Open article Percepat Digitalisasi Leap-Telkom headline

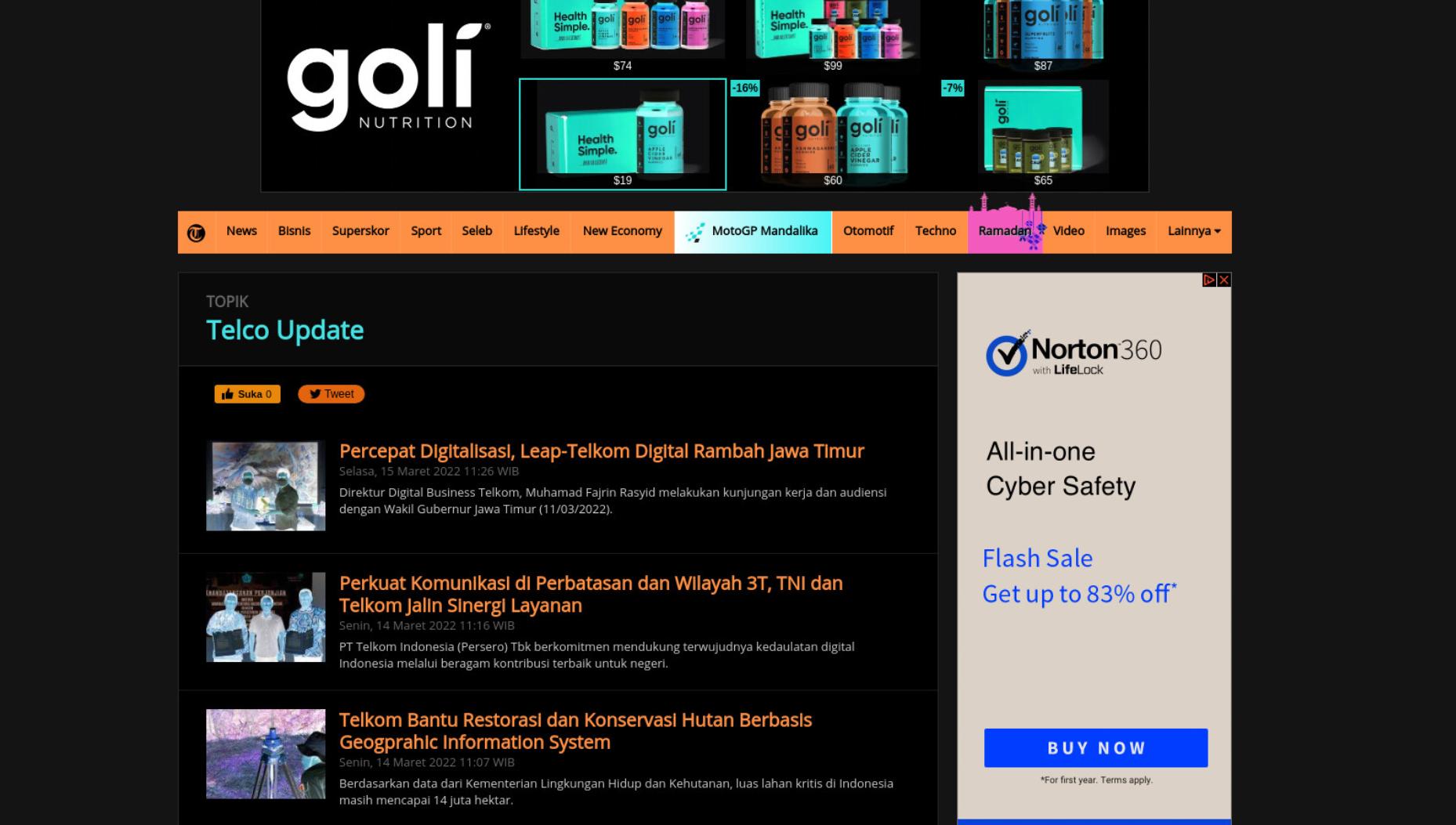pos(601,451)
